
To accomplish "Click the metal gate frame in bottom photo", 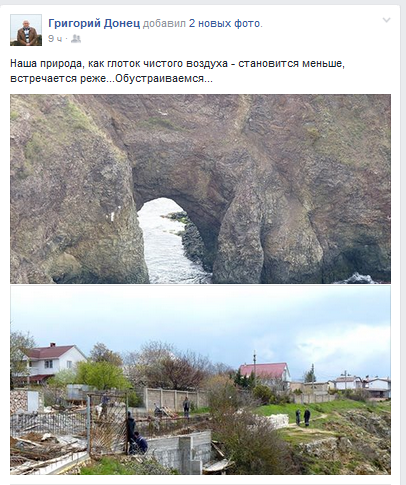I will [x=107, y=423].
